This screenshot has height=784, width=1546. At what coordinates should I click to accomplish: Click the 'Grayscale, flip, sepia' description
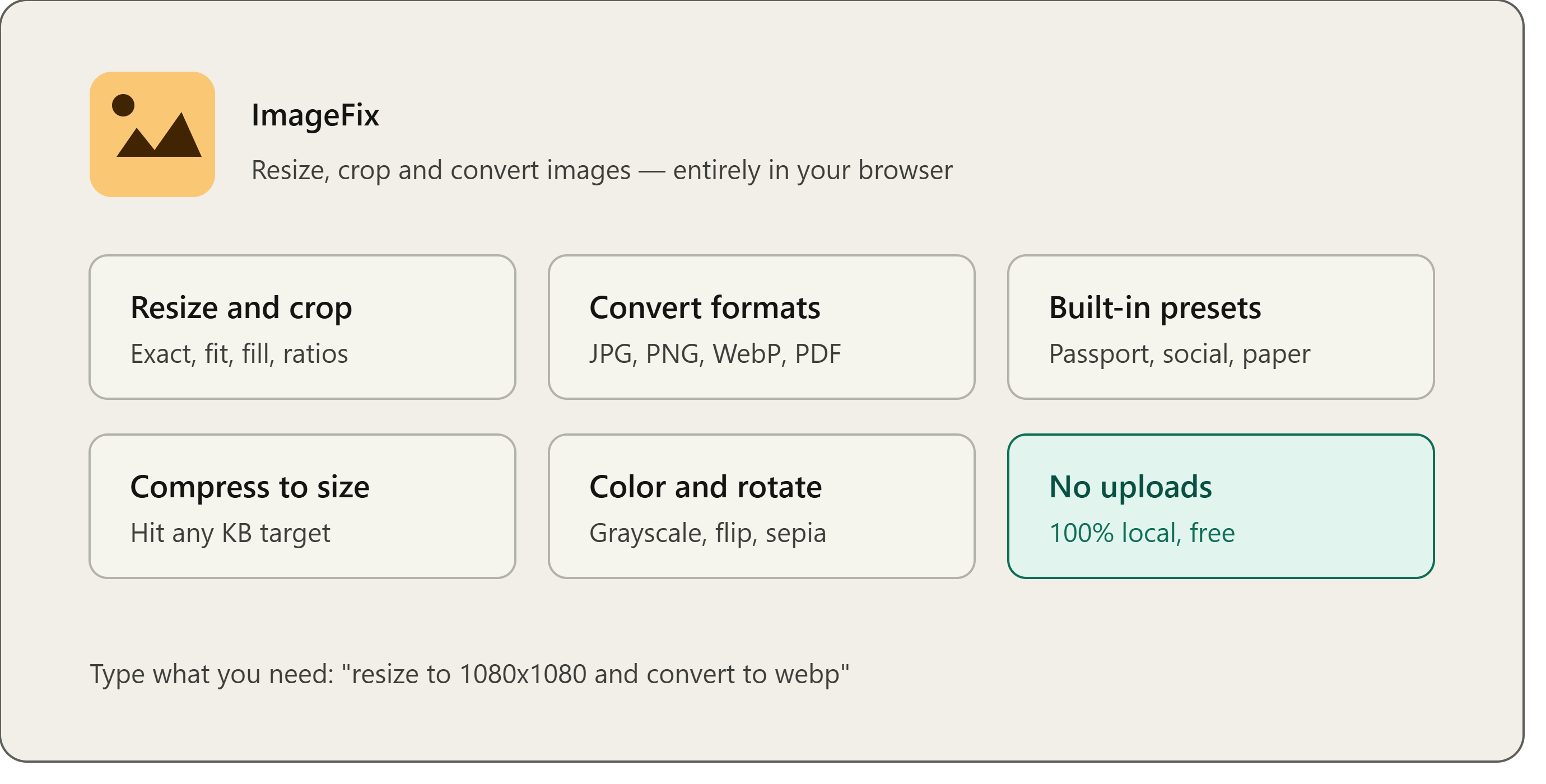click(x=707, y=533)
